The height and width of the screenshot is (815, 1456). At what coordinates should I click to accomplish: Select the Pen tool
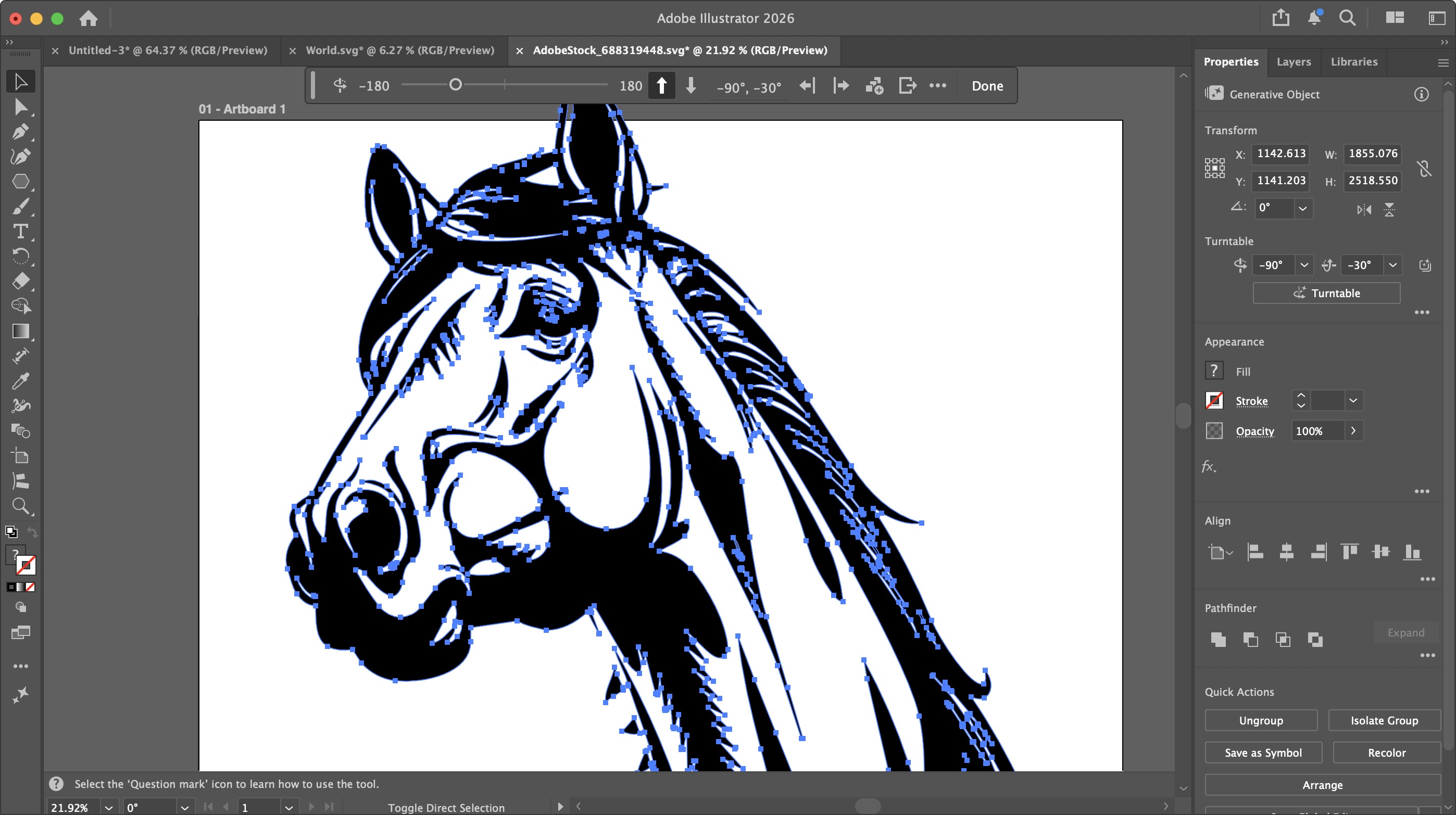[x=21, y=132]
